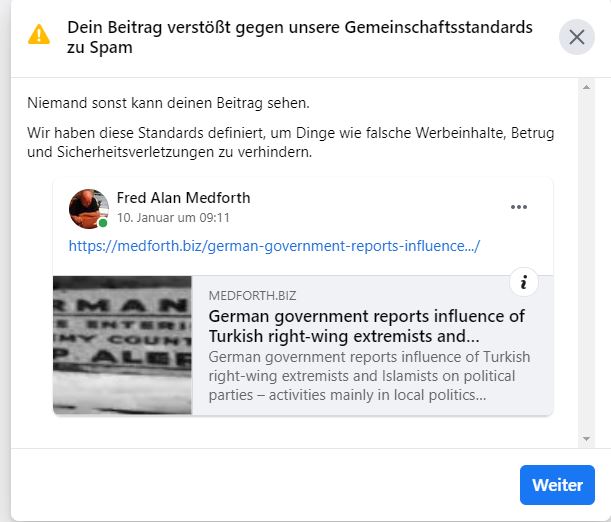The width and height of the screenshot is (611, 522).
Task: Click the 'Dein Beitrag verstößt' dialog title
Action: pyautogui.click(x=300, y=37)
